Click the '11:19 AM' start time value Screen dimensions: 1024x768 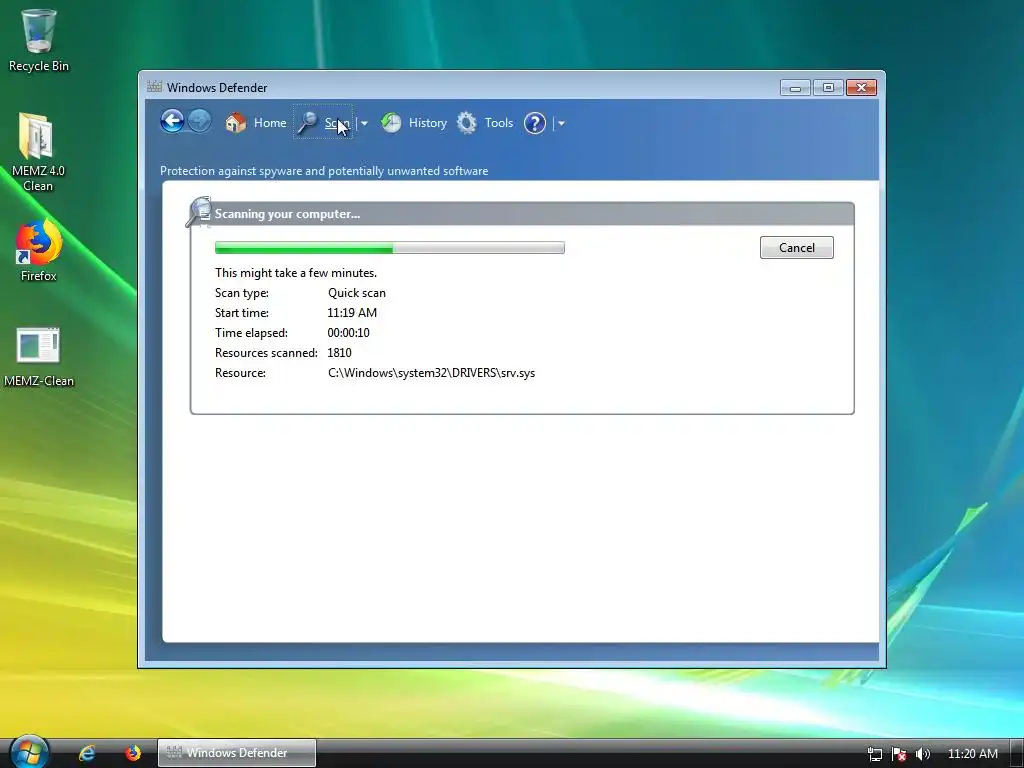352,313
